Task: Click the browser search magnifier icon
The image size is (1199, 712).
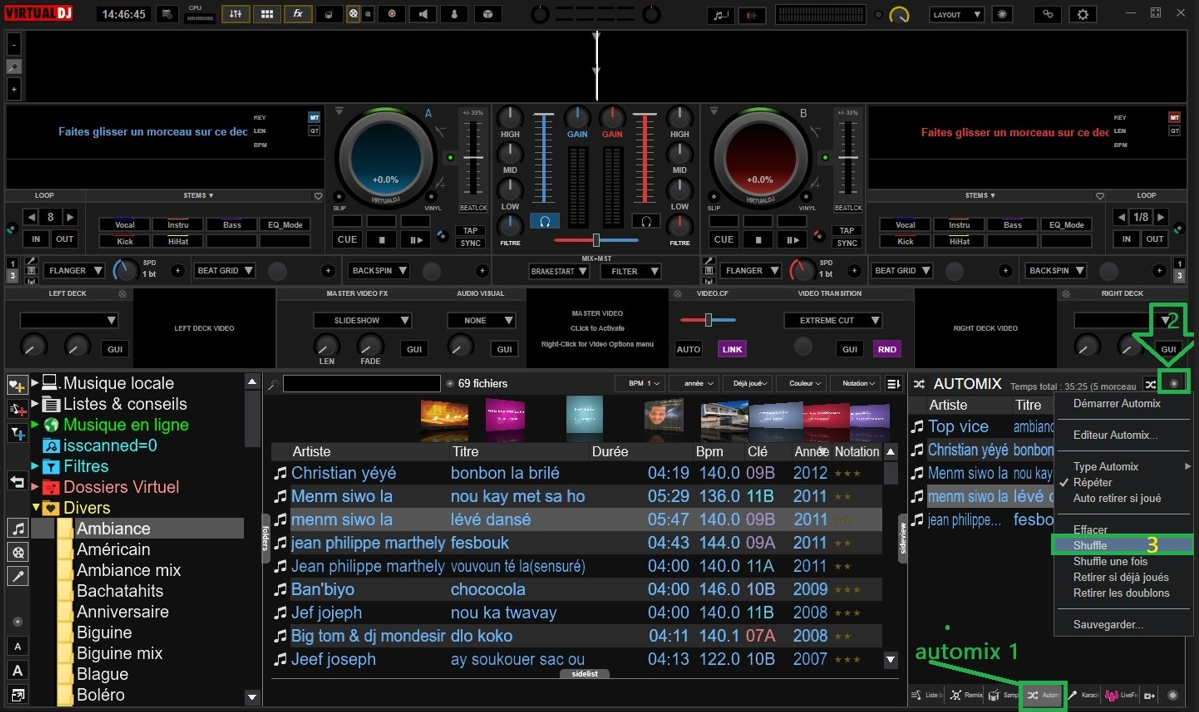Action: 273,384
